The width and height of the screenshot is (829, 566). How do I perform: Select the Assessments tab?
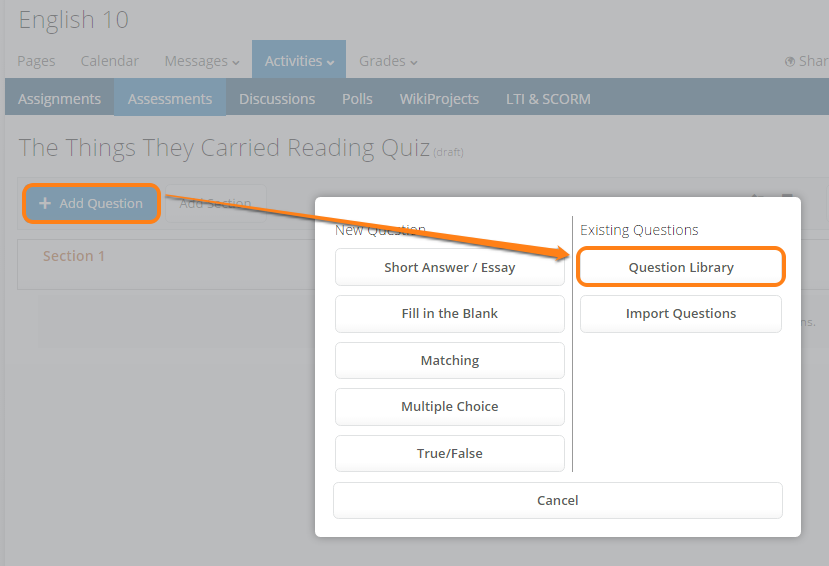170,99
